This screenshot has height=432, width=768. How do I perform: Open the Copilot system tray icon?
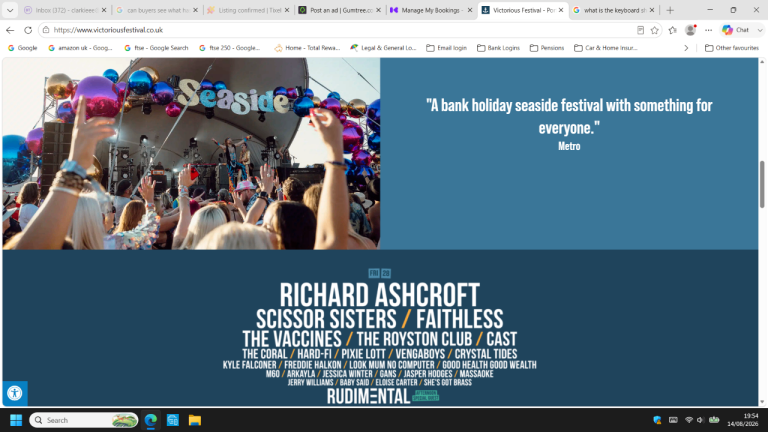(657, 420)
